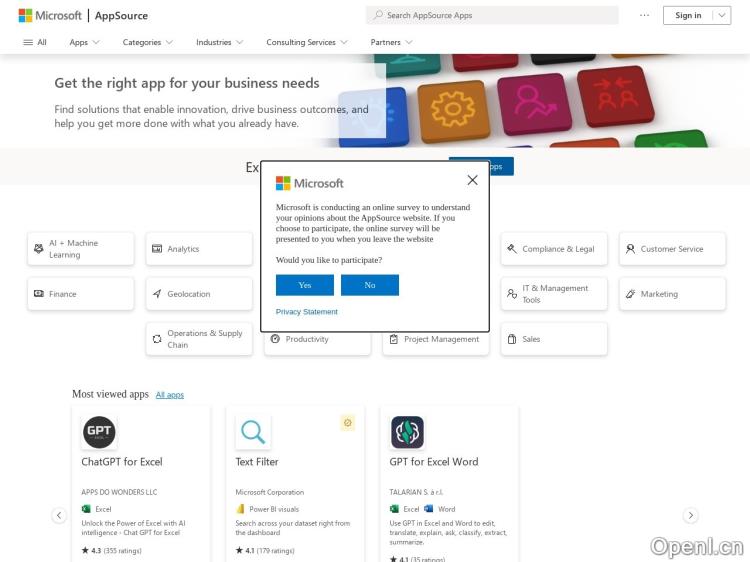The height and width of the screenshot is (562, 750).
Task: Choose the Marketing category tile
Action: point(671,294)
